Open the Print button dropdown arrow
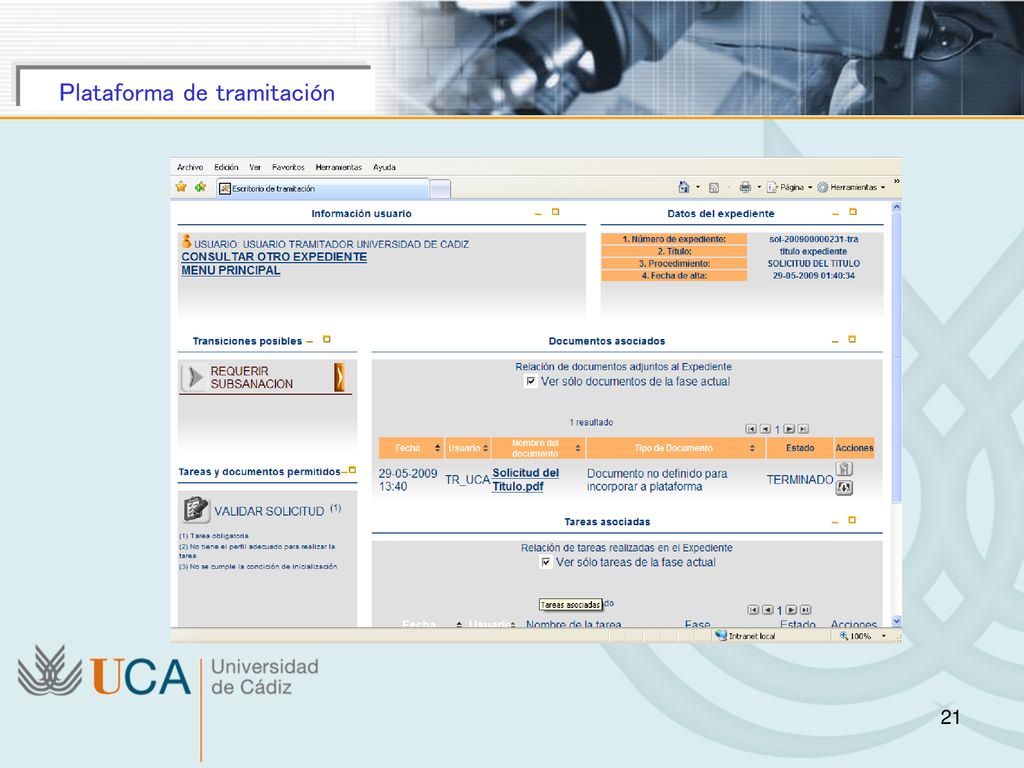Viewport: 1024px width, 768px height. tap(759, 187)
